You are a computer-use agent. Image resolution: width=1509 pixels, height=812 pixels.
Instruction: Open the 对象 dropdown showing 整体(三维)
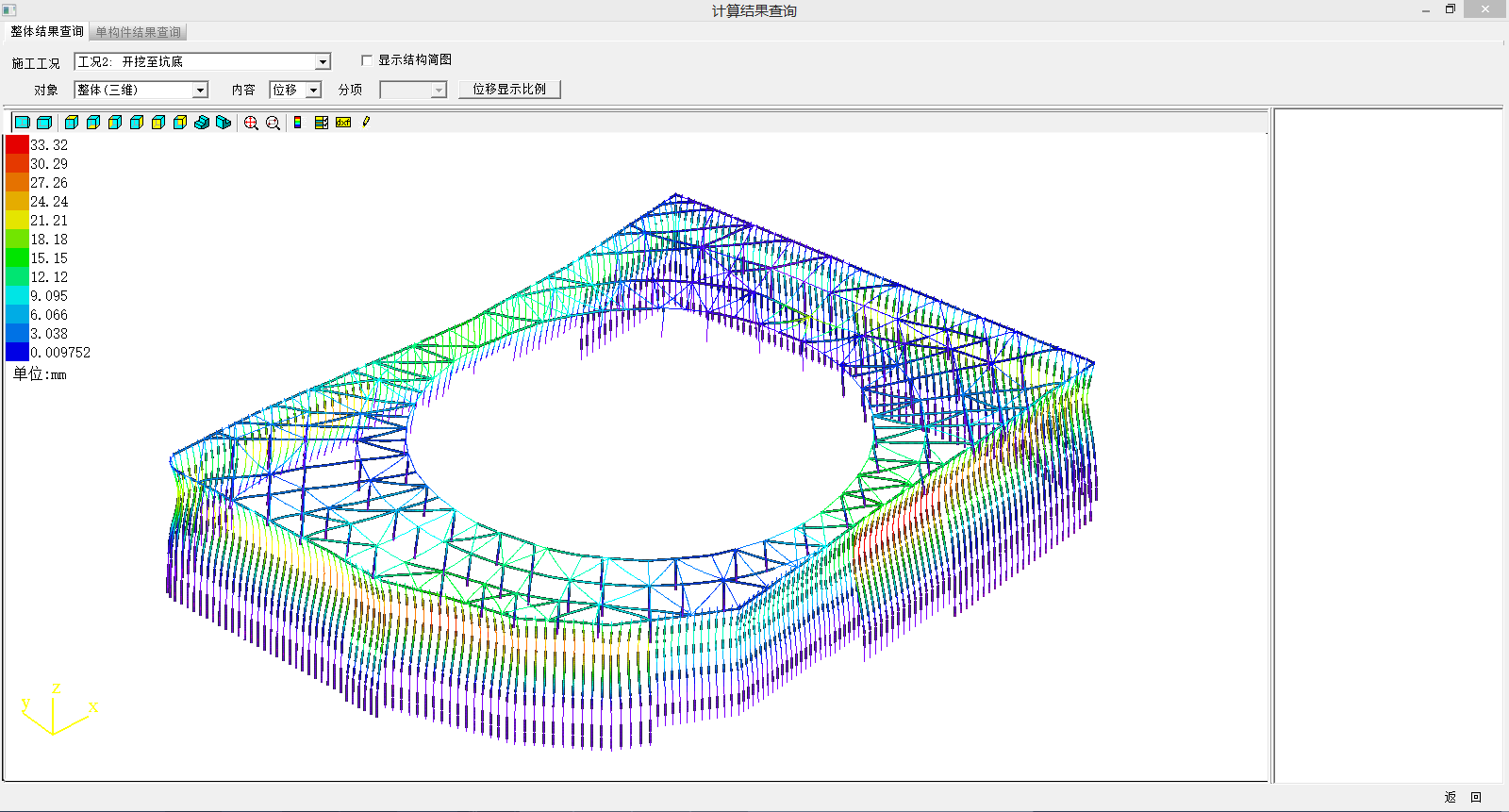pos(200,91)
